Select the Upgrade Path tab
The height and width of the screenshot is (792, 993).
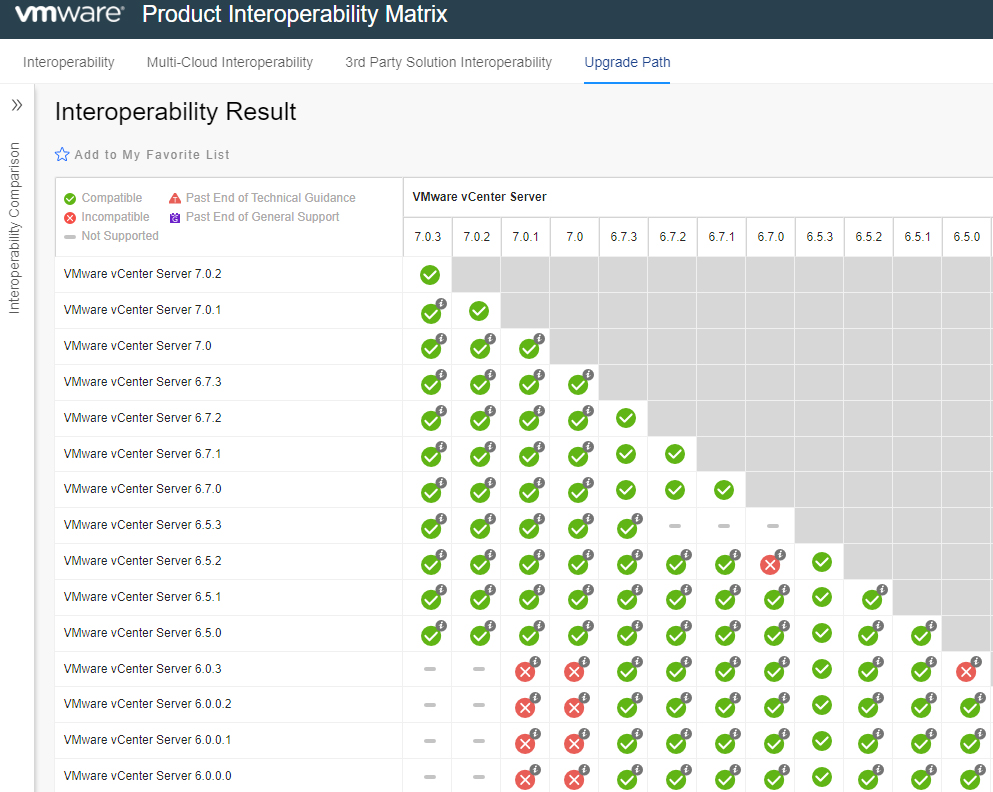tap(627, 62)
